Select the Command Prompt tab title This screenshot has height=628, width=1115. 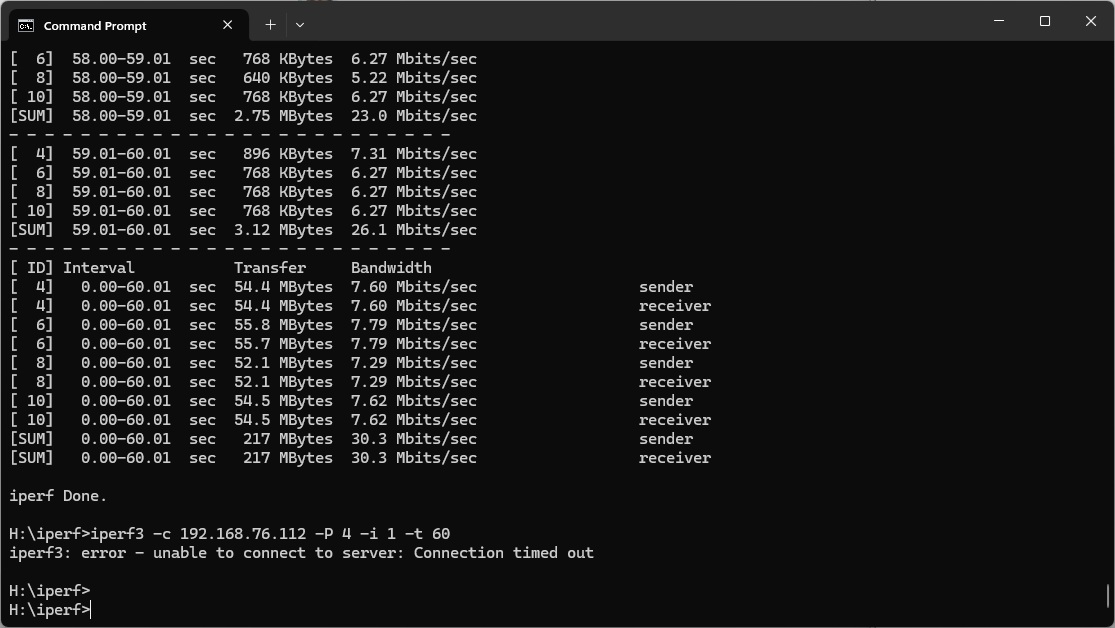click(x=95, y=25)
